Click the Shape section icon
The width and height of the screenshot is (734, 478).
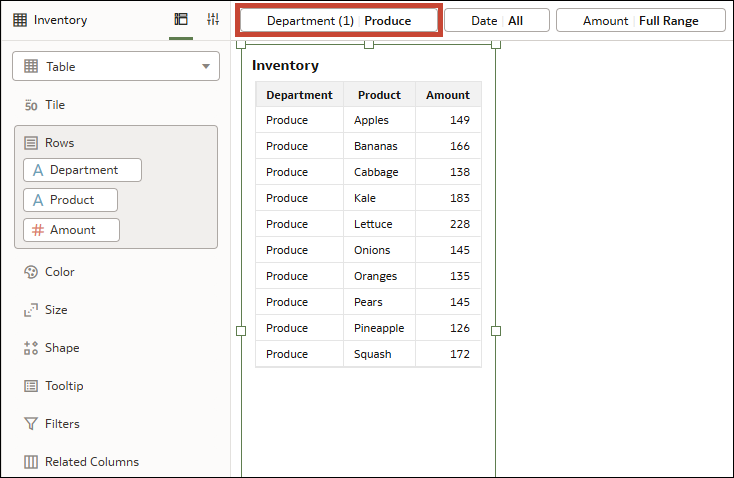point(30,348)
